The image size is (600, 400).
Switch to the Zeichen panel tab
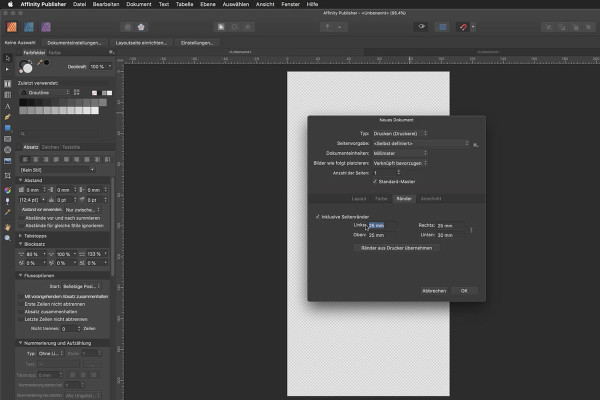(50, 147)
